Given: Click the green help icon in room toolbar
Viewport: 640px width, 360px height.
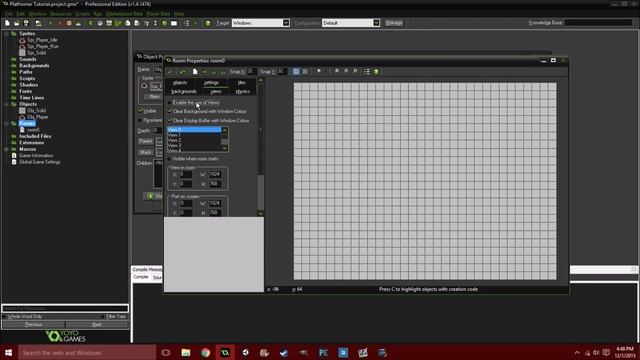Looking at the screenshot, I should click(x=376, y=71).
